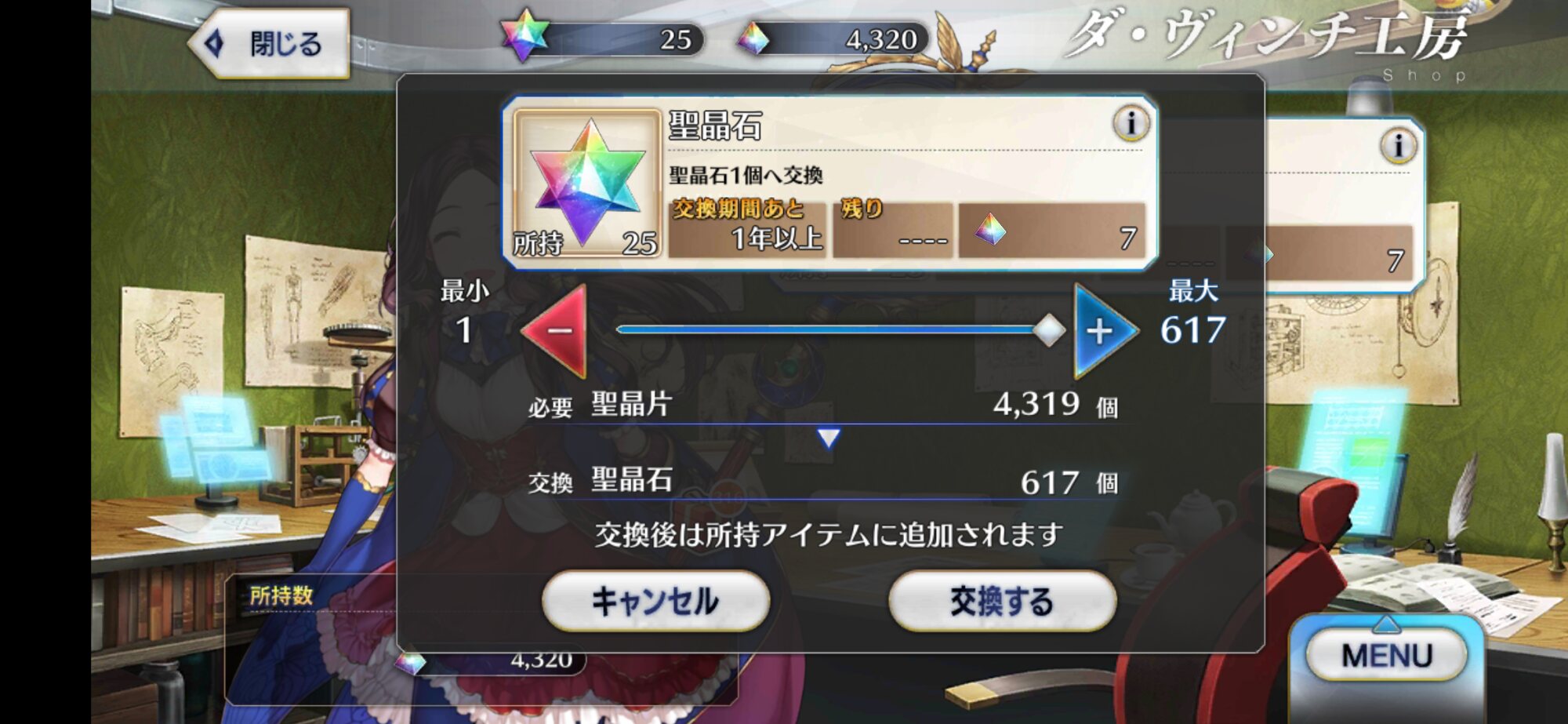Click the rainbow fragment counter icon at top
Screen dimensions: 1568x724
[x=753, y=38]
